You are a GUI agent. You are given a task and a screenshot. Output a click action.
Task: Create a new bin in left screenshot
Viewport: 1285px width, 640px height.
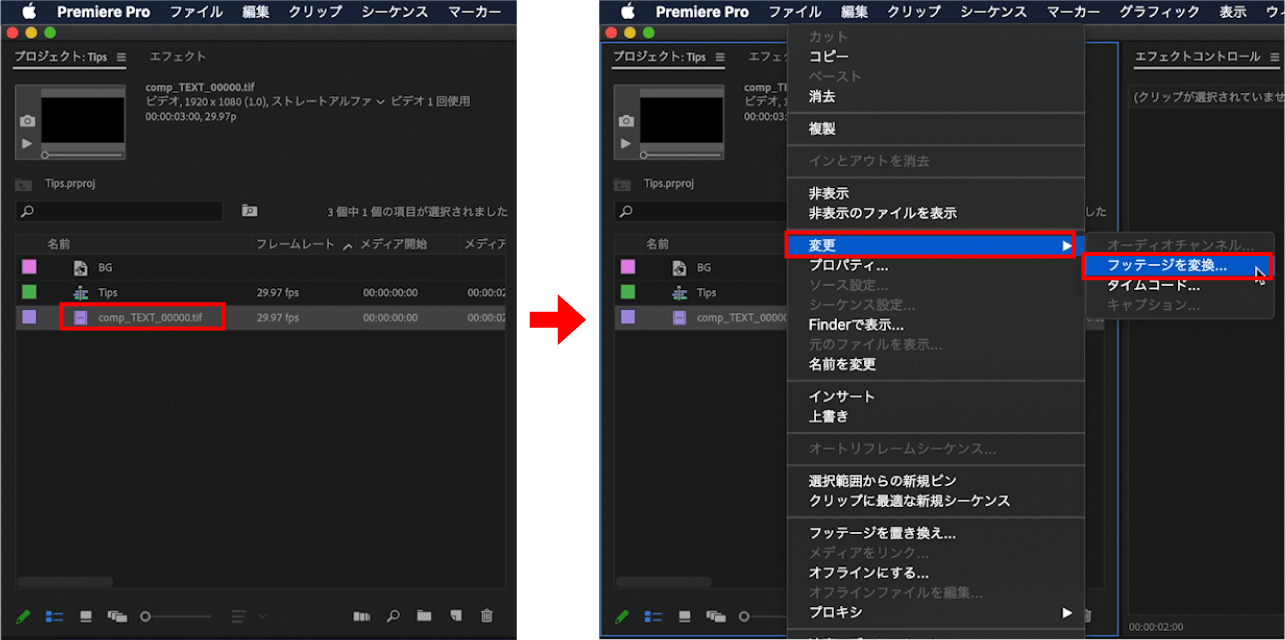point(424,616)
